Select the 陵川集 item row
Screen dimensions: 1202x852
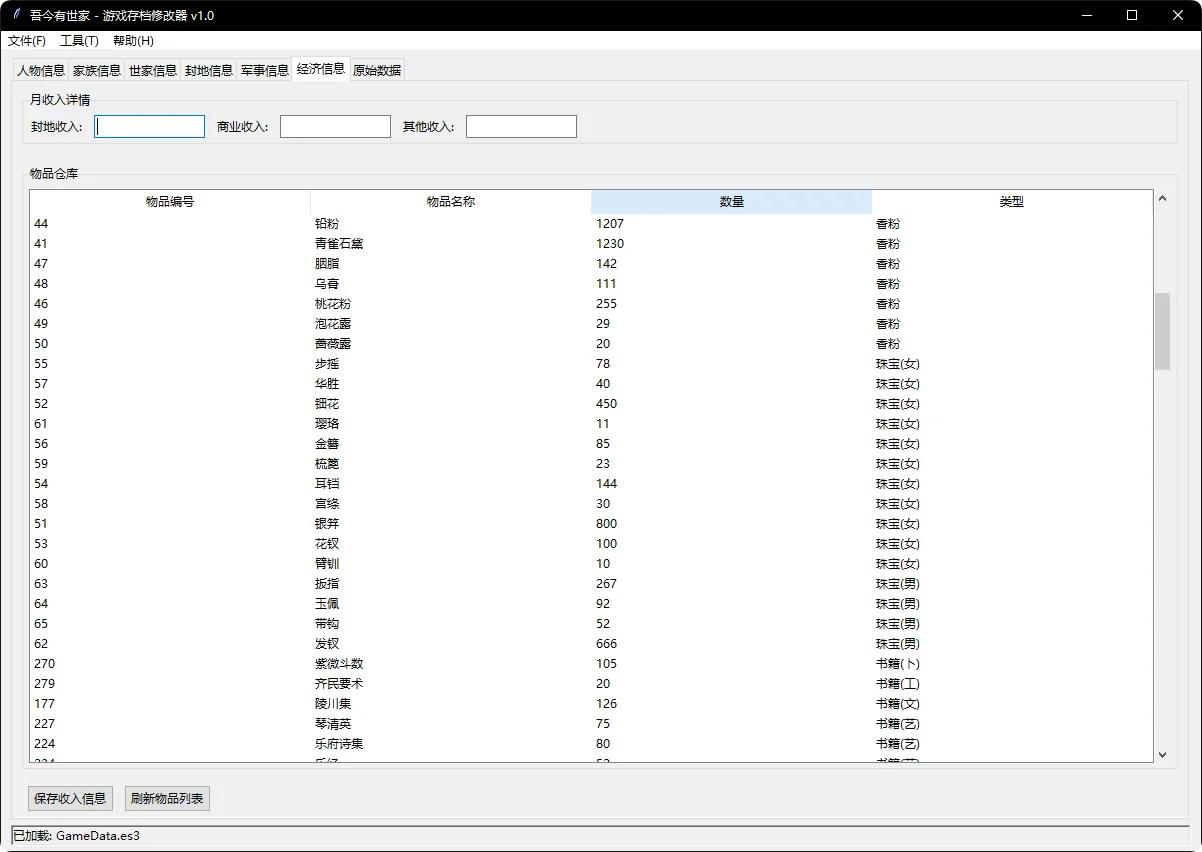pos(591,703)
